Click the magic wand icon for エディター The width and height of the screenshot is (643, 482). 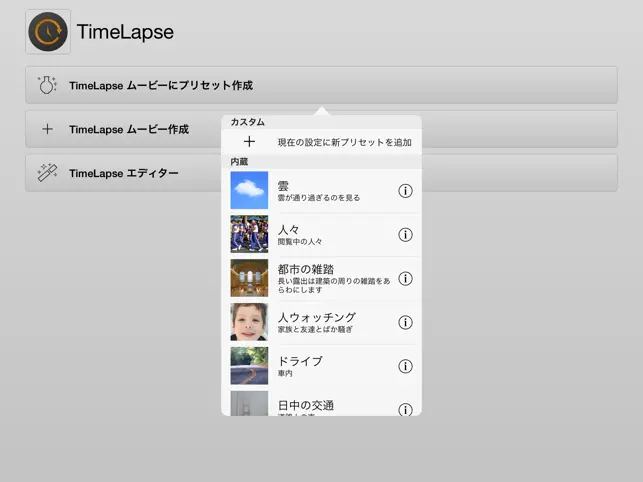(x=47, y=172)
